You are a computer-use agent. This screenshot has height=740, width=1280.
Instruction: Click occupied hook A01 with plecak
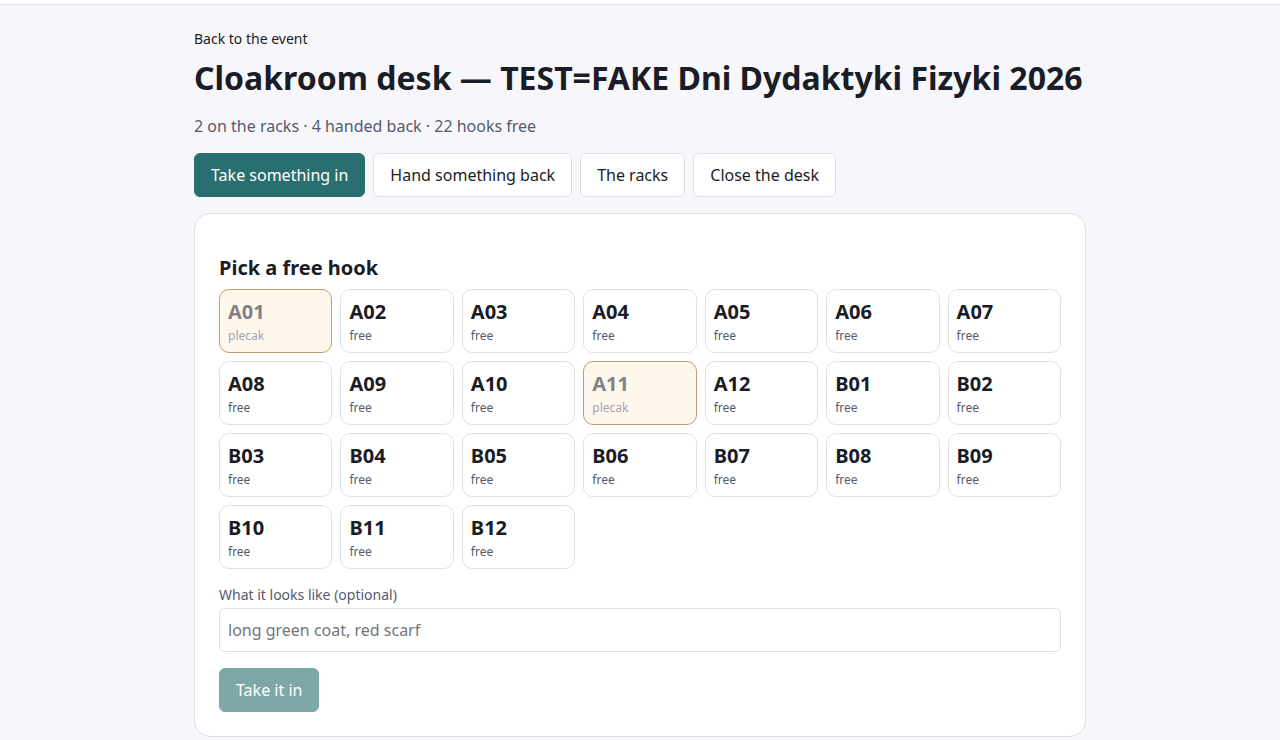pos(275,321)
